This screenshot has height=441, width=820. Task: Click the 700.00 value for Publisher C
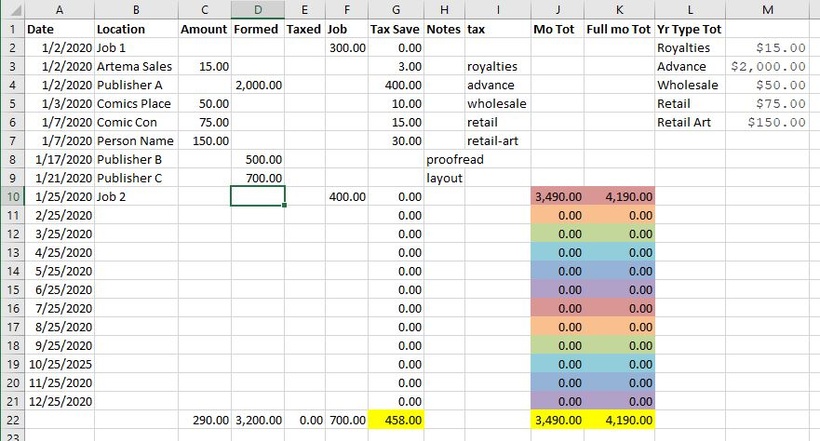(258, 178)
